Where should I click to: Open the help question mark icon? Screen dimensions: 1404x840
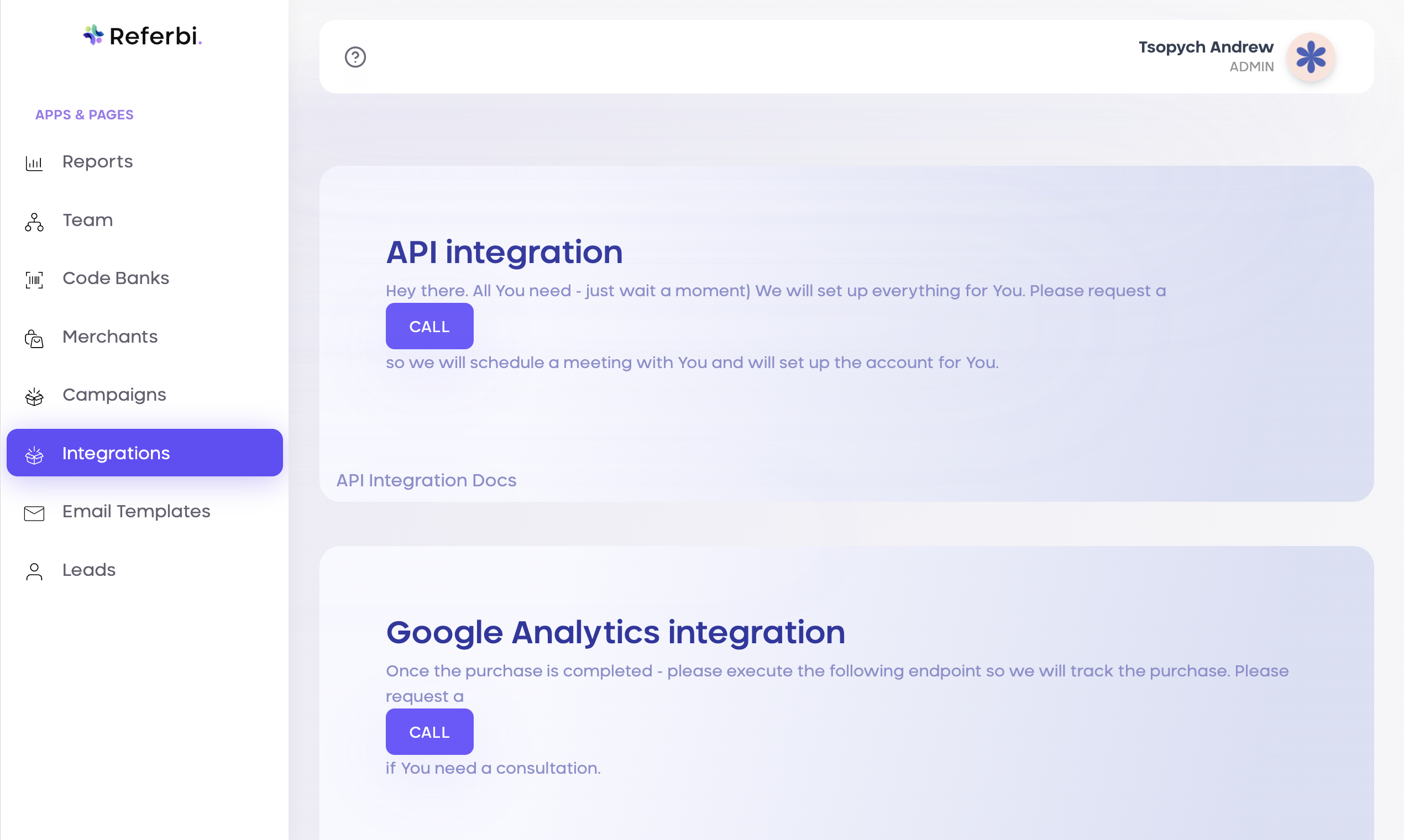tap(355, 57)
